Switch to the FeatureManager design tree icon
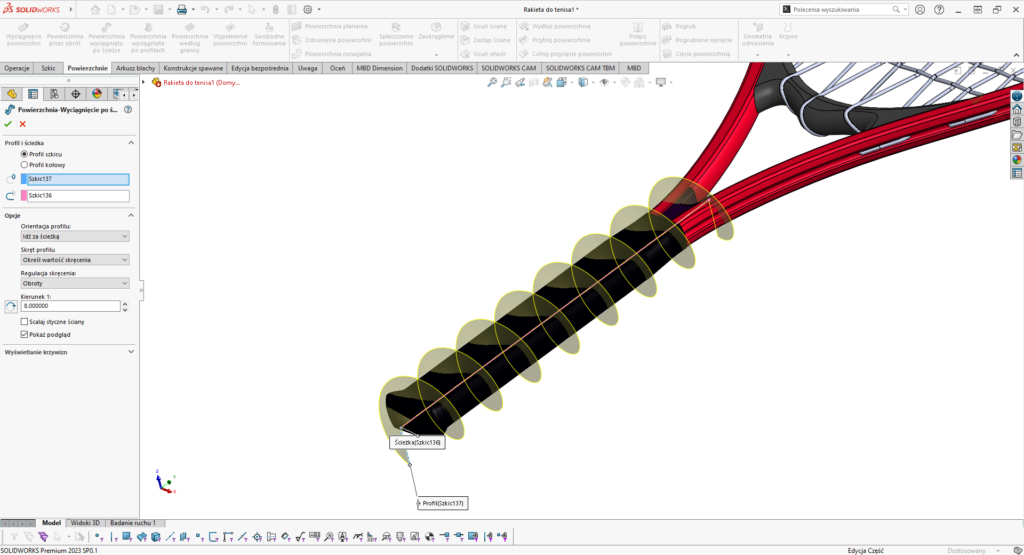This screenshot has height=555, width=1024. click(12, 93)
